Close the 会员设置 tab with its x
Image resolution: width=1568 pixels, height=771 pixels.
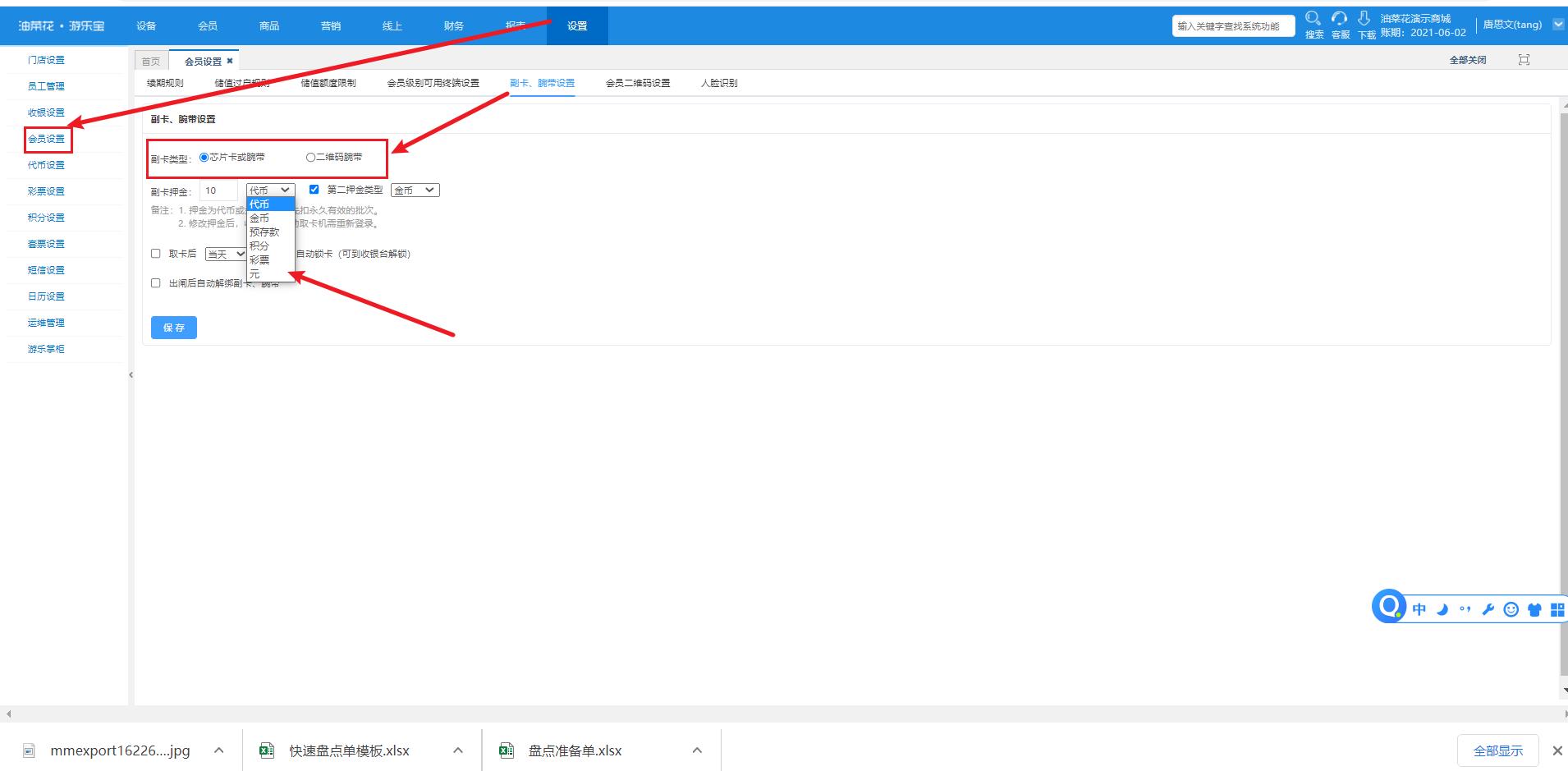pos(230,61)
